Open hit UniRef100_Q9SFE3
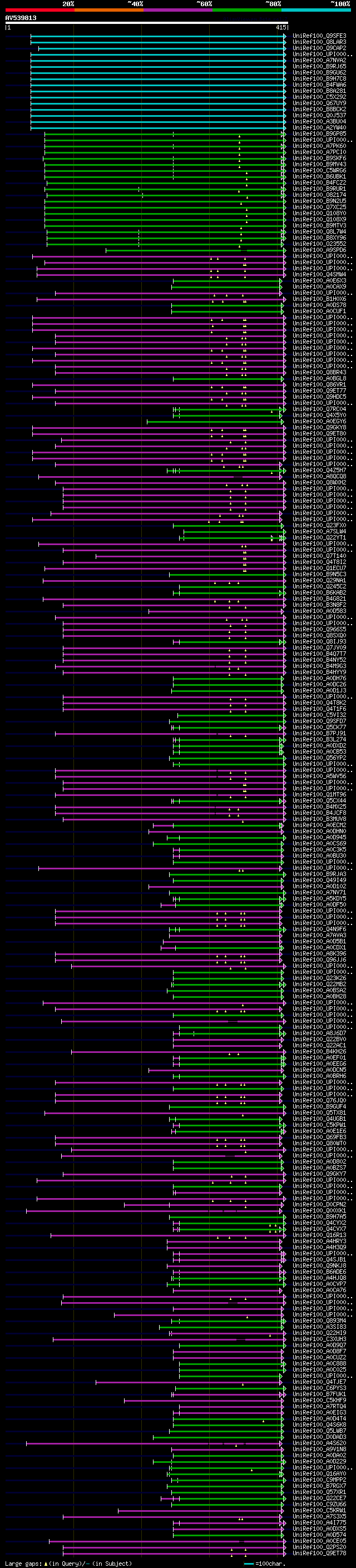The width and height of the screenshot is (356, 1568). [319, 36]
